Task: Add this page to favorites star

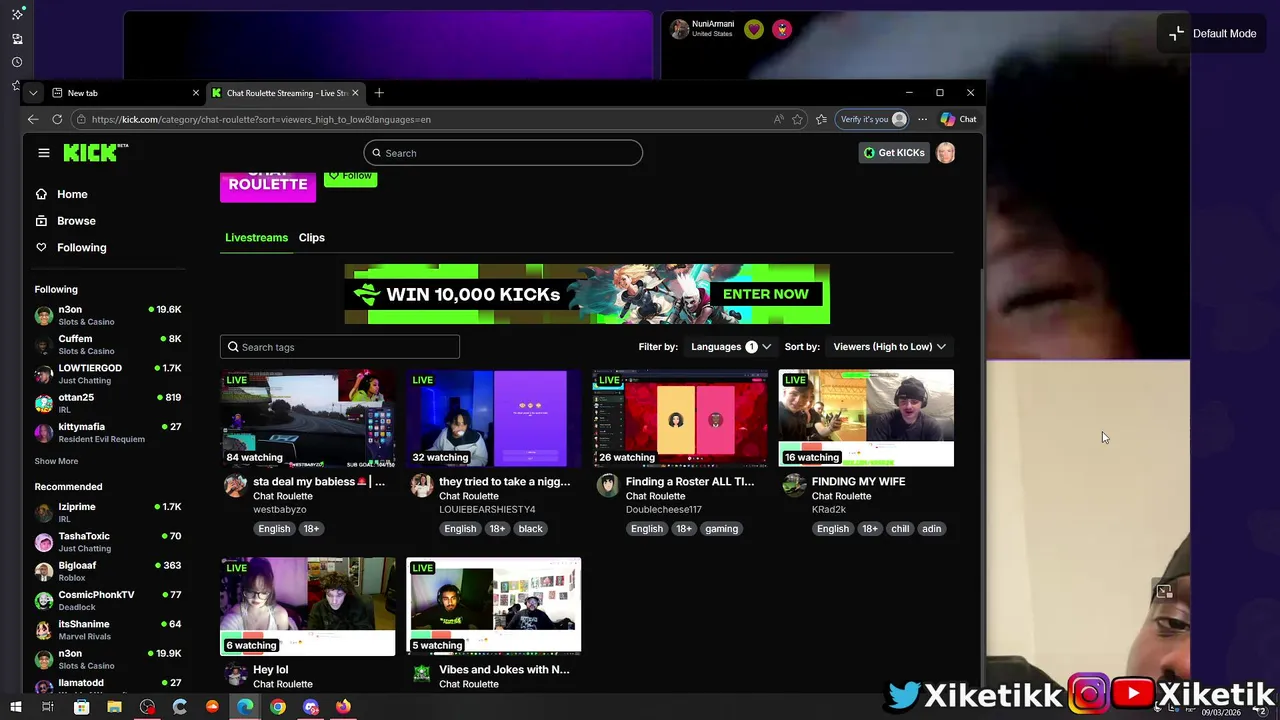Action: tap(797, 119)
